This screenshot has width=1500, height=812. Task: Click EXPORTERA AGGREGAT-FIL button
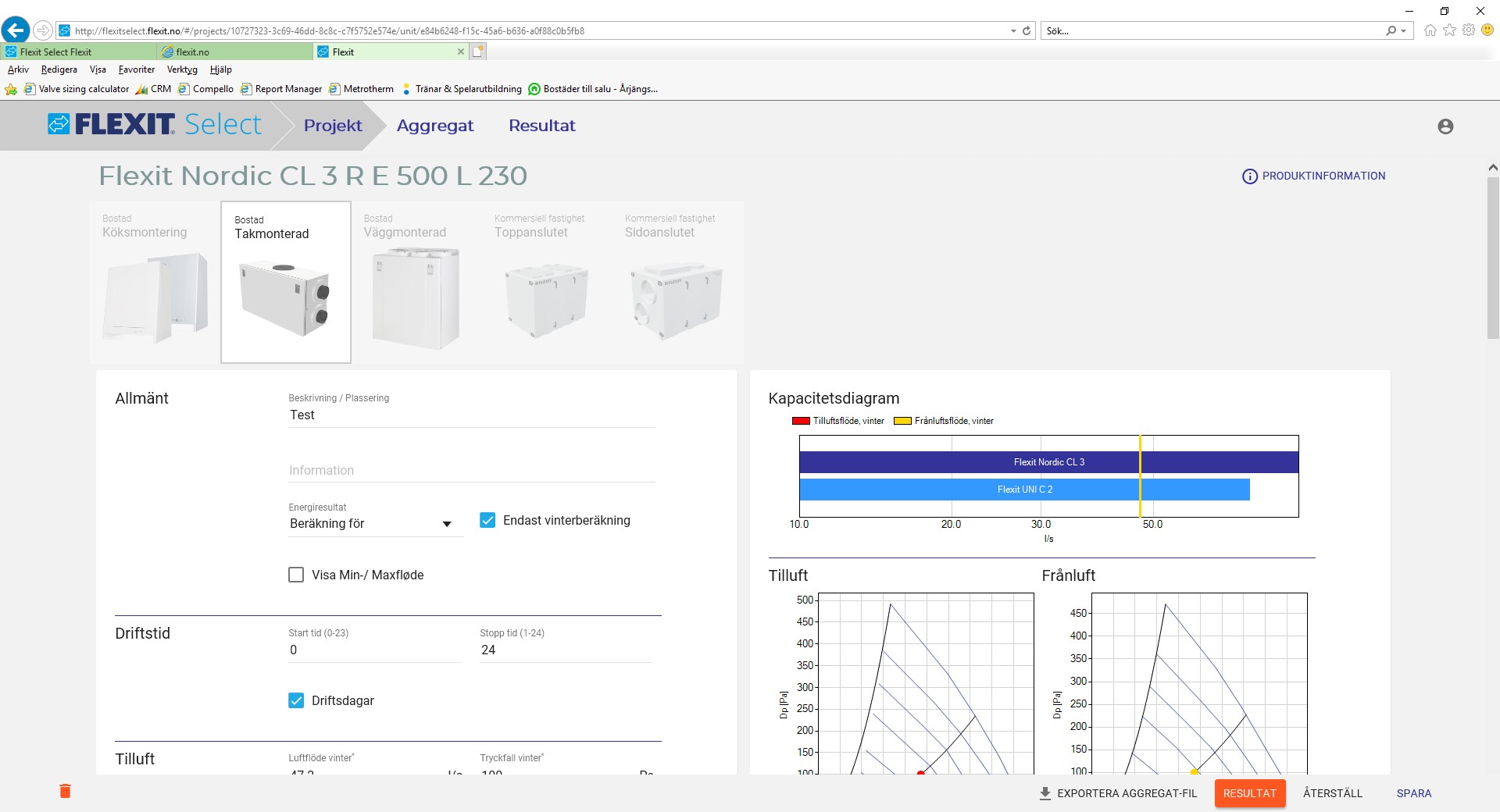[1118, 793]
